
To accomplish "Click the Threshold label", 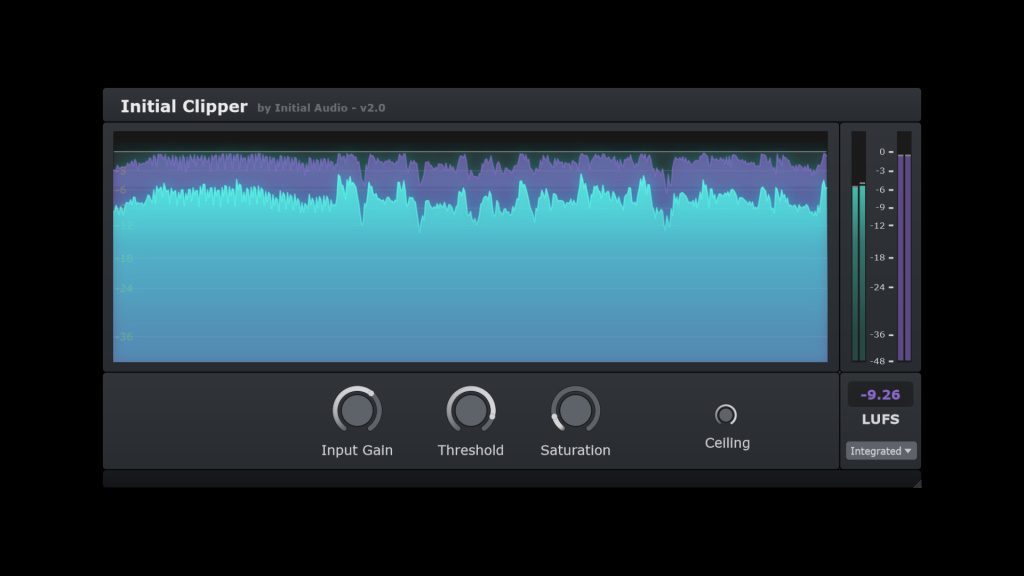I will [x=471, y=450].
